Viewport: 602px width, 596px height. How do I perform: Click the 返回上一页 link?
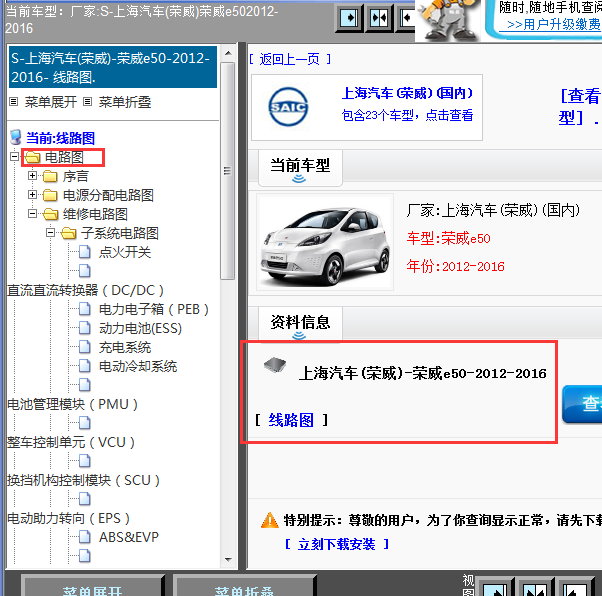(289, 59)
